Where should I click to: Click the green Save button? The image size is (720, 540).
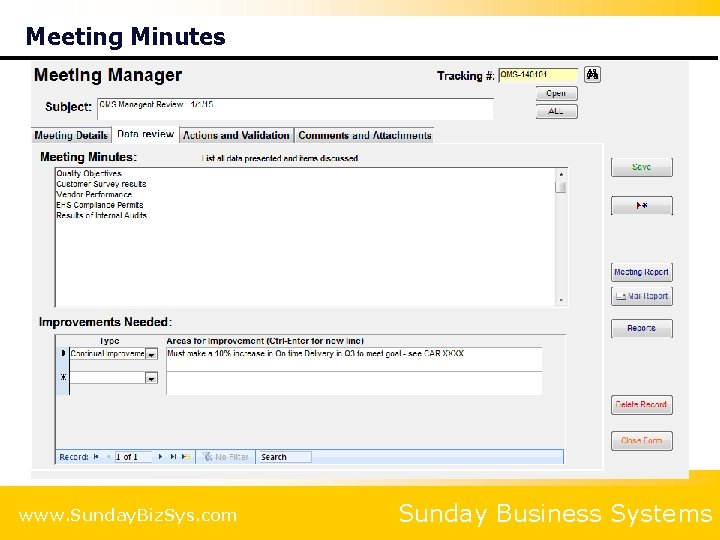(641, 167)
